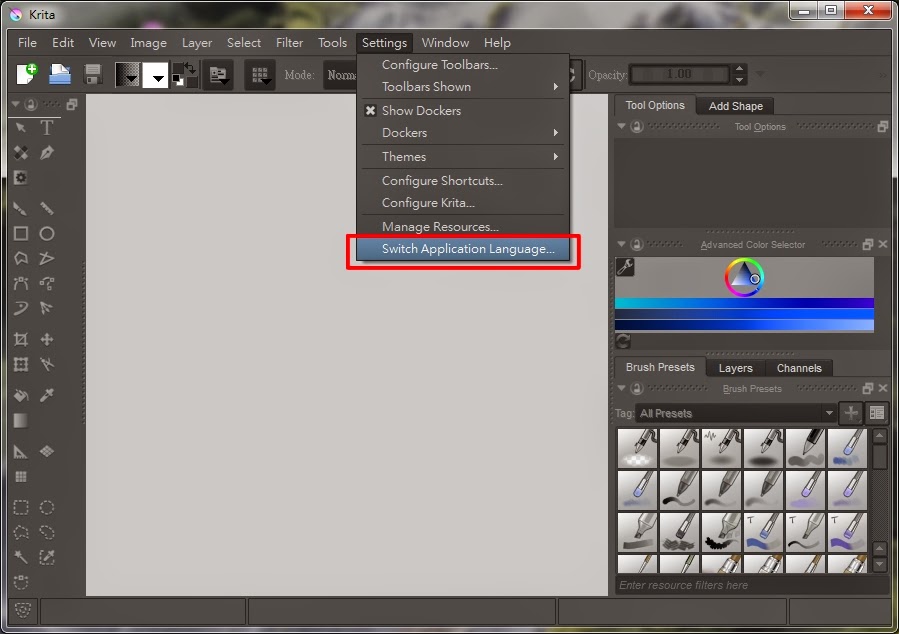Image resolution: width=899 pixels, height=634 pixels.
Task: Open the brush presets grid dropdown
Action: (x=260, y=75)
